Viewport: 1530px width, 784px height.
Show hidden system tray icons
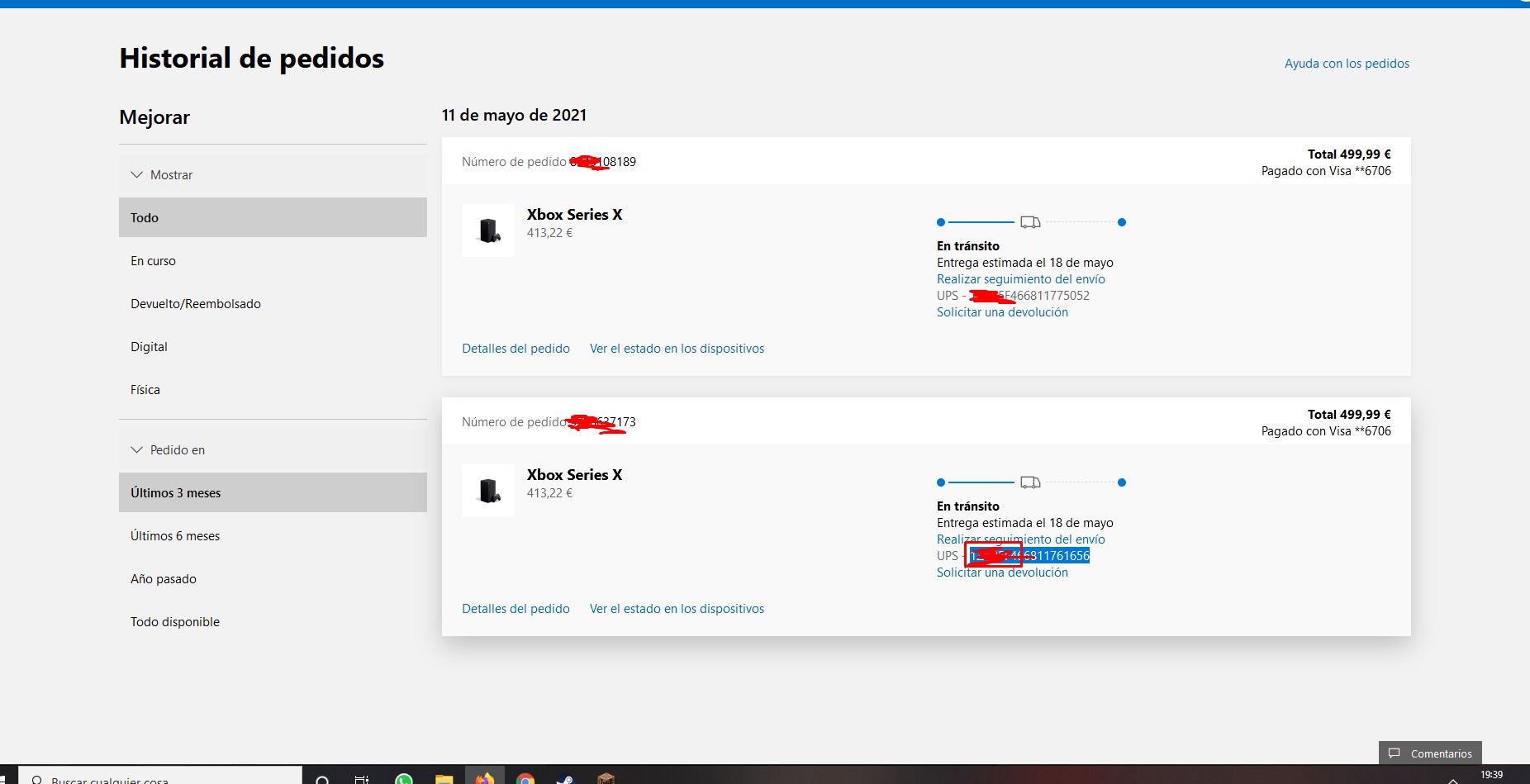pos(1452,780)
